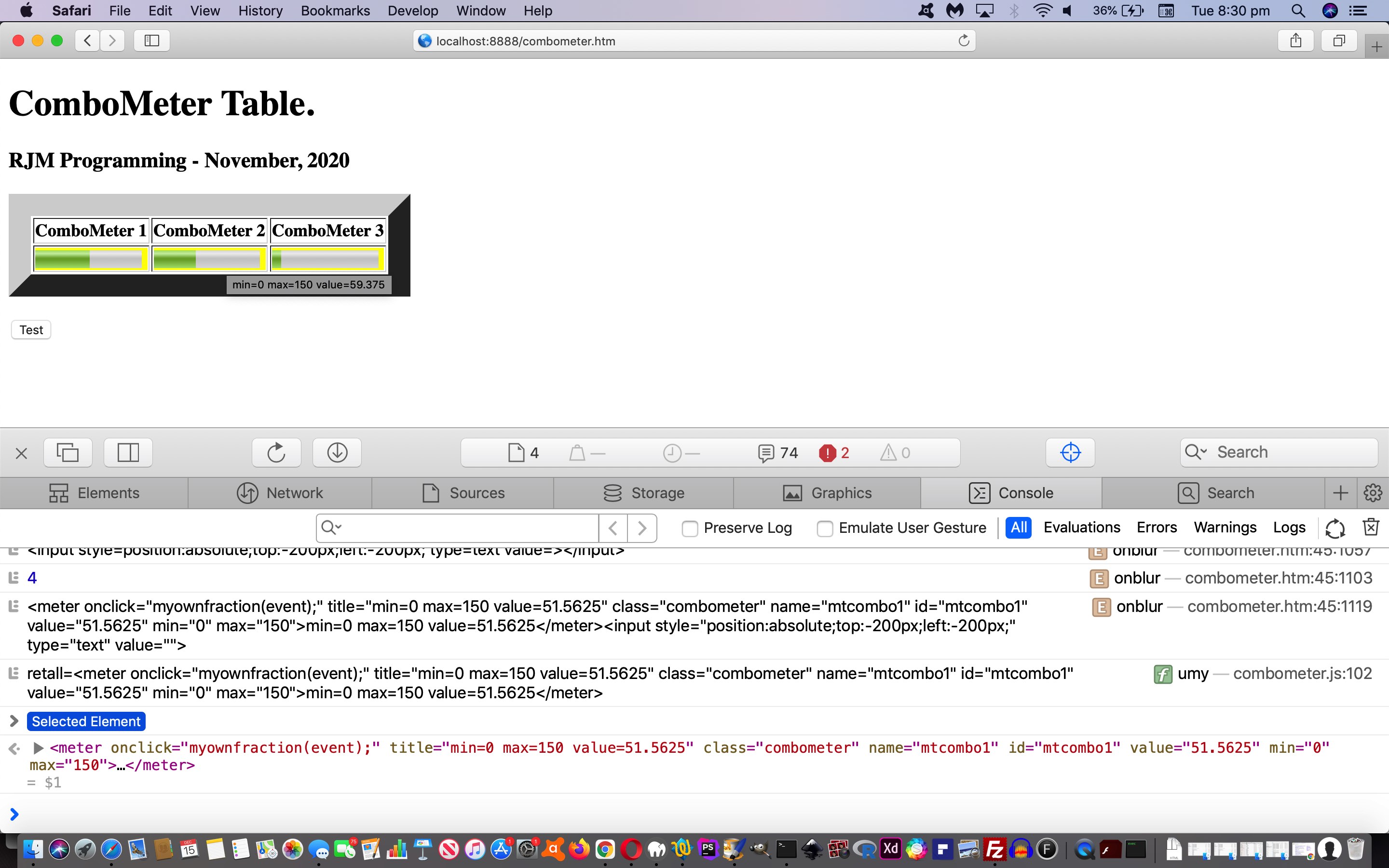This screenshot has width=1389, height=868.
Task: Enable Emulate User Gesture toggle
Action: [x=824, y=527]
